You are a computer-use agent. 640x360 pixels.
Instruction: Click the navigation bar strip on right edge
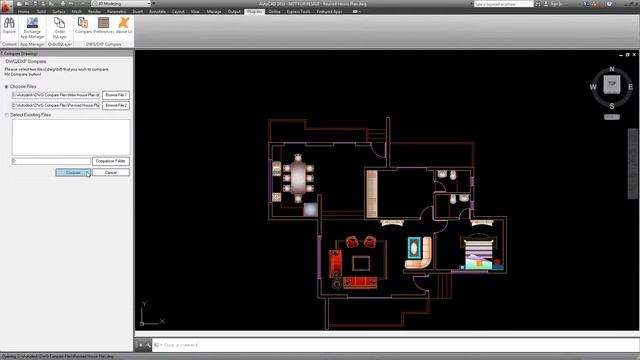pyautogui.click(x=632, y=164)
